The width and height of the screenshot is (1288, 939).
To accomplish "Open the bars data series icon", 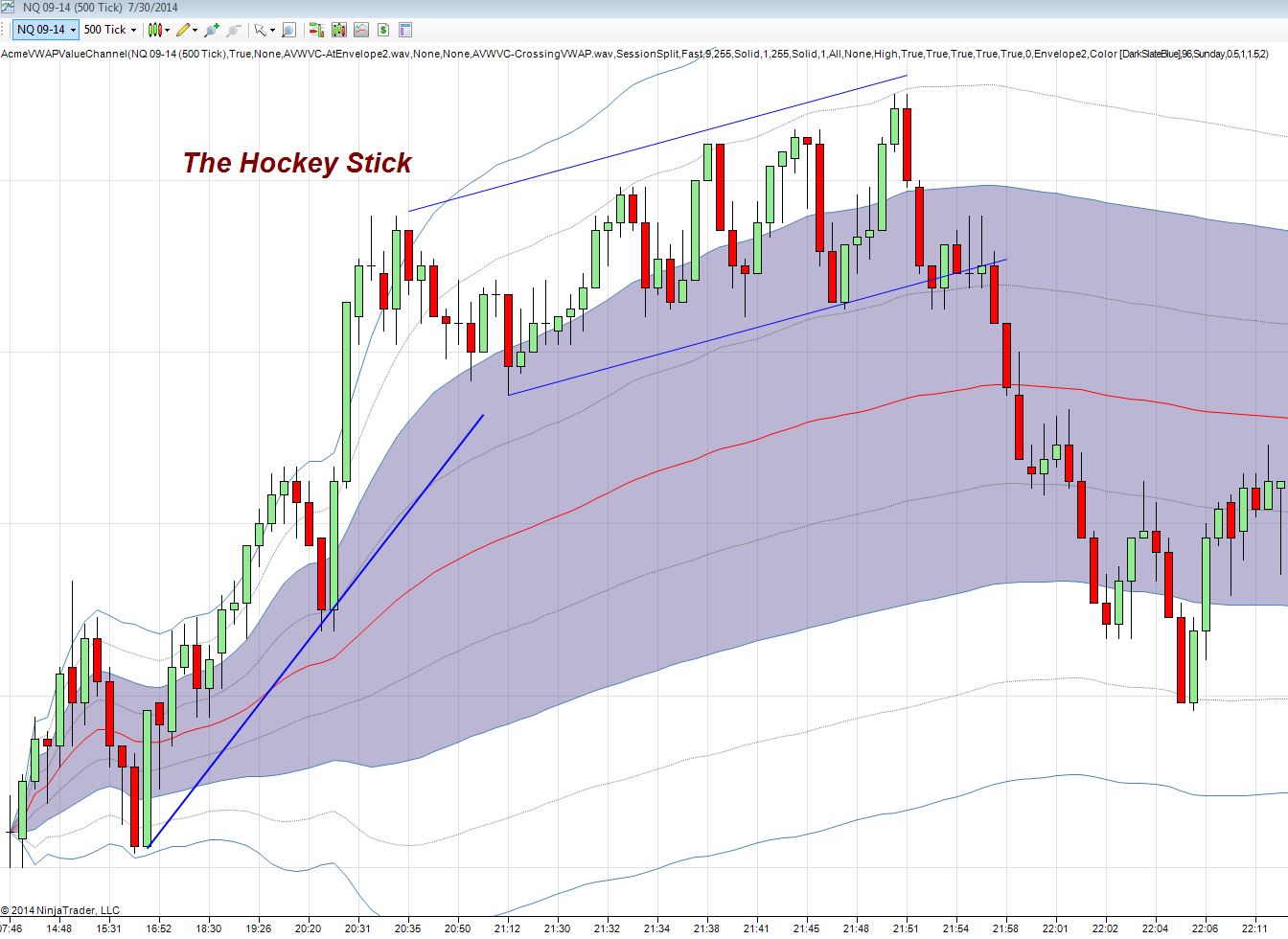I will tap(339, 30).
